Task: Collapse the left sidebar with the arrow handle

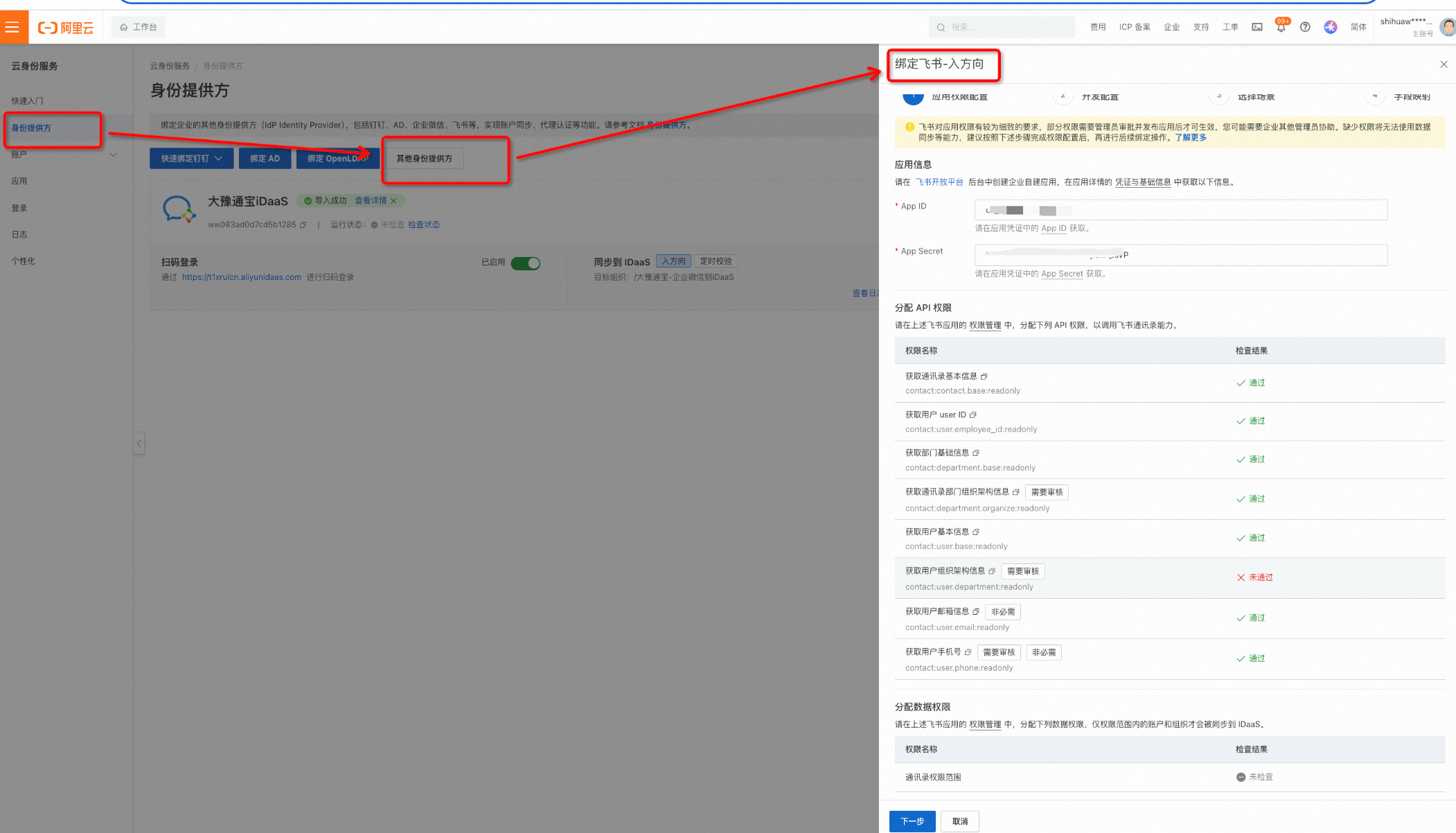Action: [139, 444]
